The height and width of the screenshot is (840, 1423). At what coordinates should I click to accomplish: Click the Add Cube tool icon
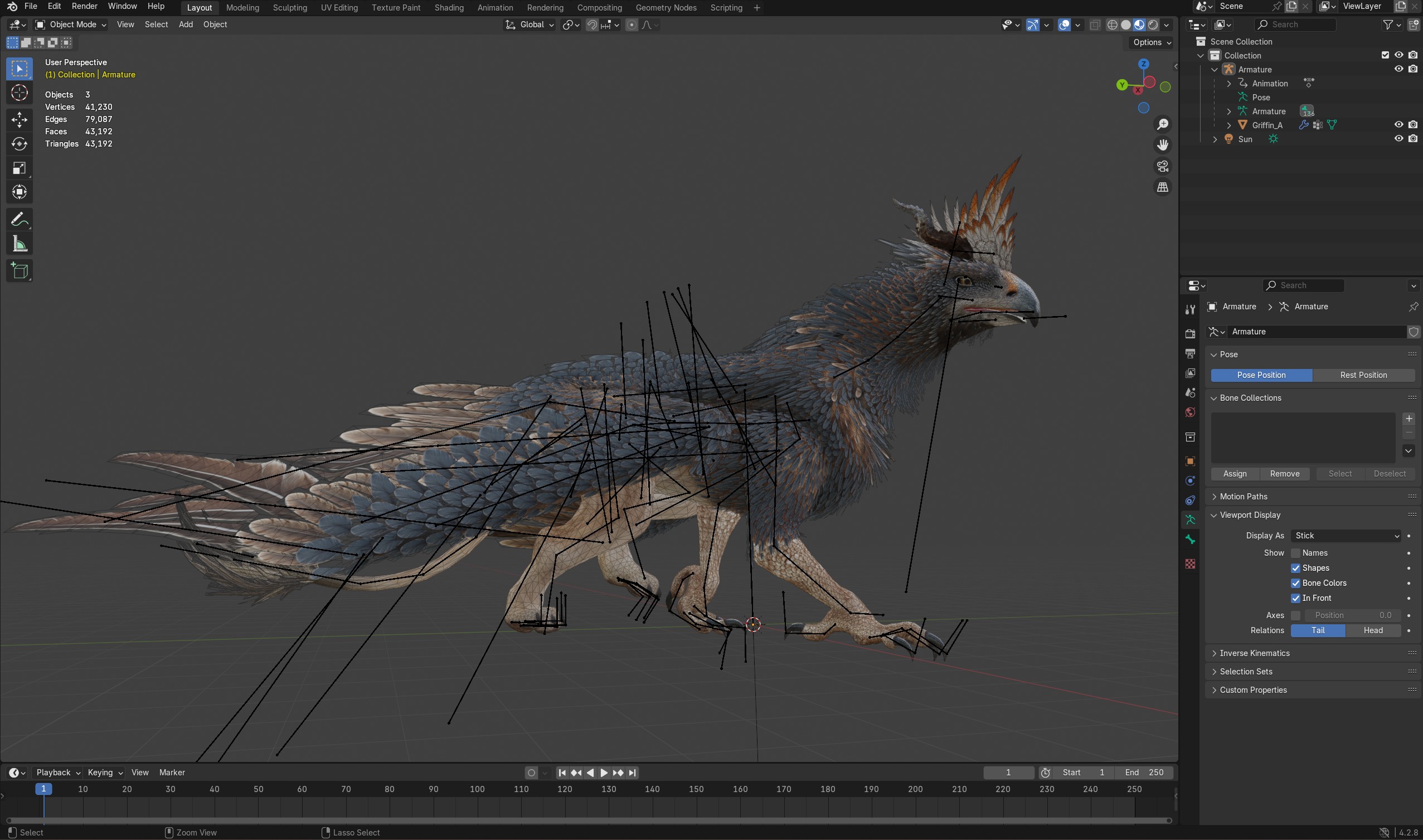[20, 270]
